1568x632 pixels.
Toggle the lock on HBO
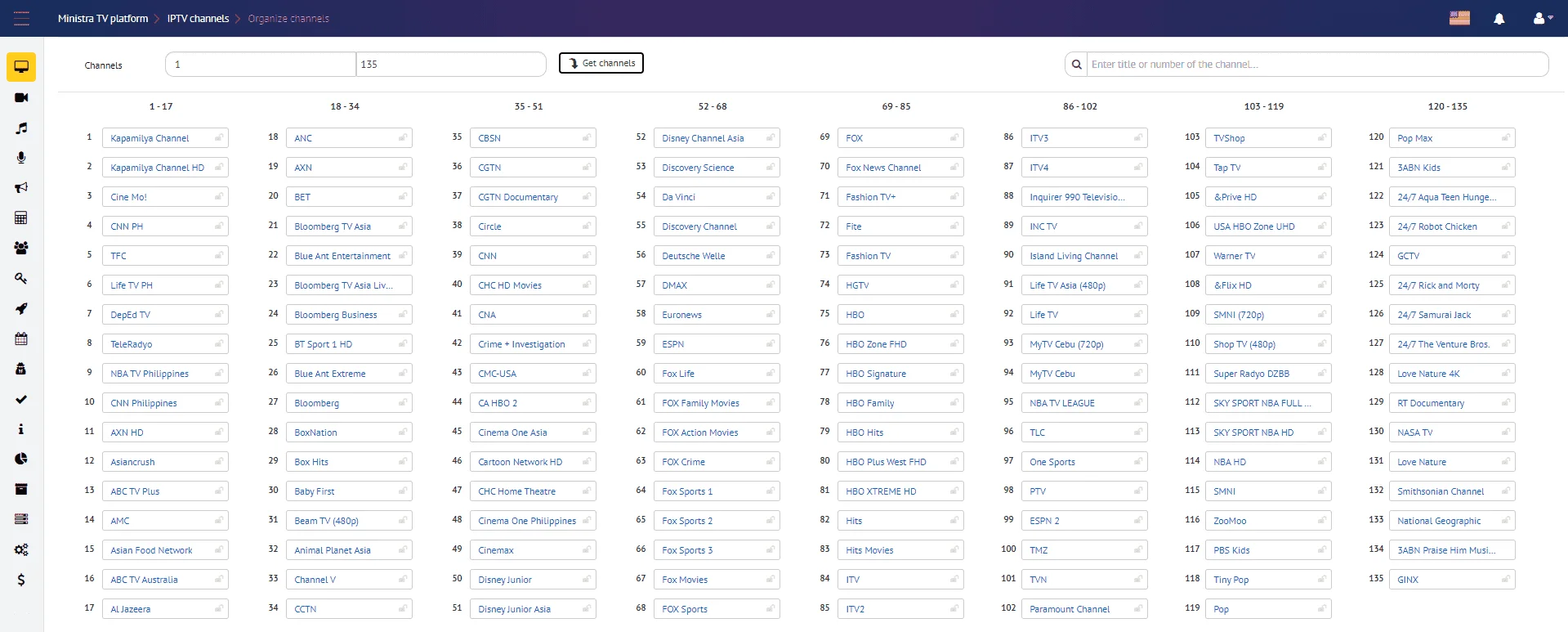[954, 314]
